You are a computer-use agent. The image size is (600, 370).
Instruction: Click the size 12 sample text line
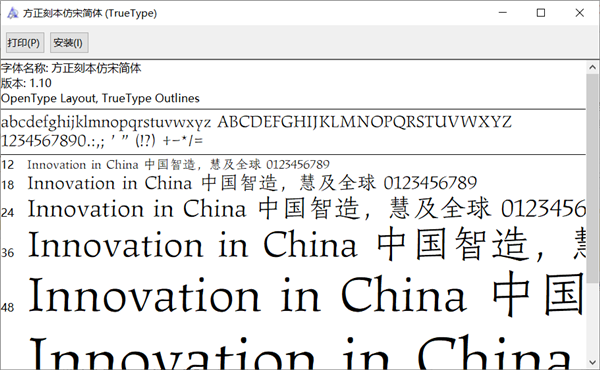[178, 165]
